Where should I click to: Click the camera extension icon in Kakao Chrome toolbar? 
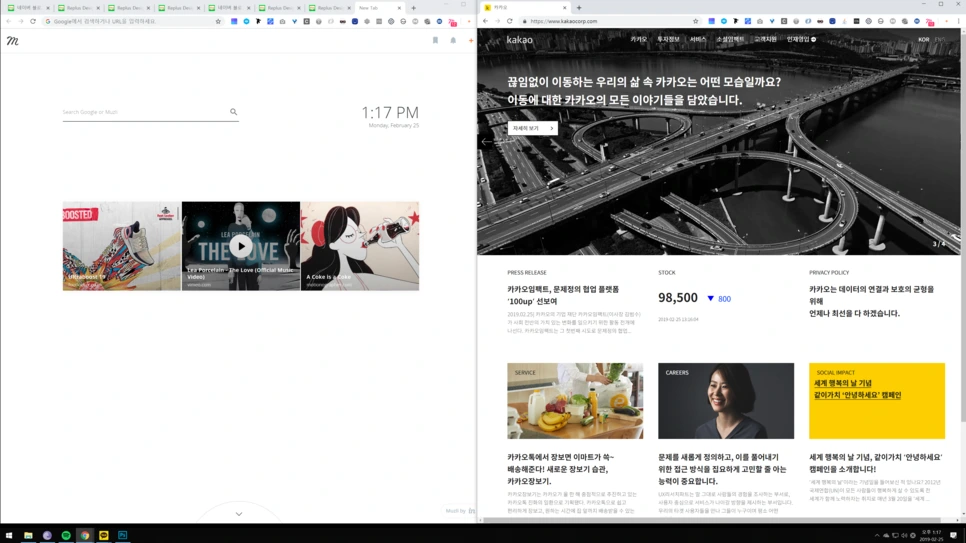click(760, 21)
